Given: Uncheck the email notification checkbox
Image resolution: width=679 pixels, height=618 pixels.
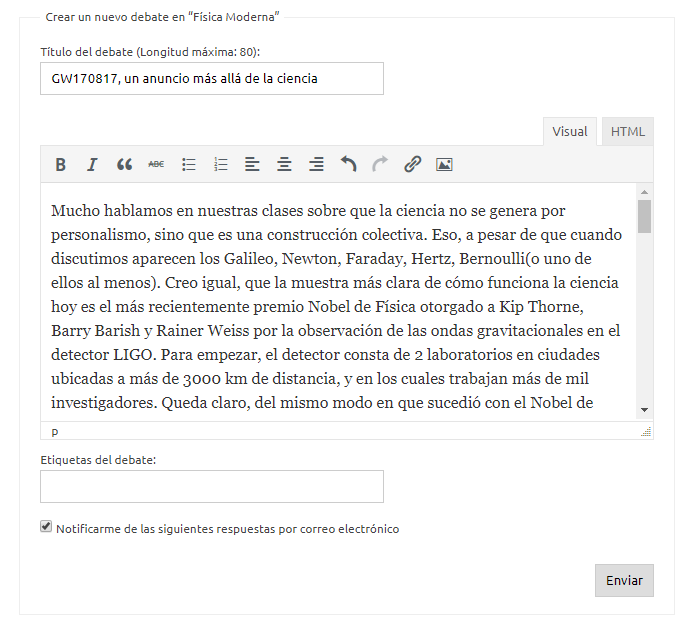Looking at the screenshot, I should [46, 527].
